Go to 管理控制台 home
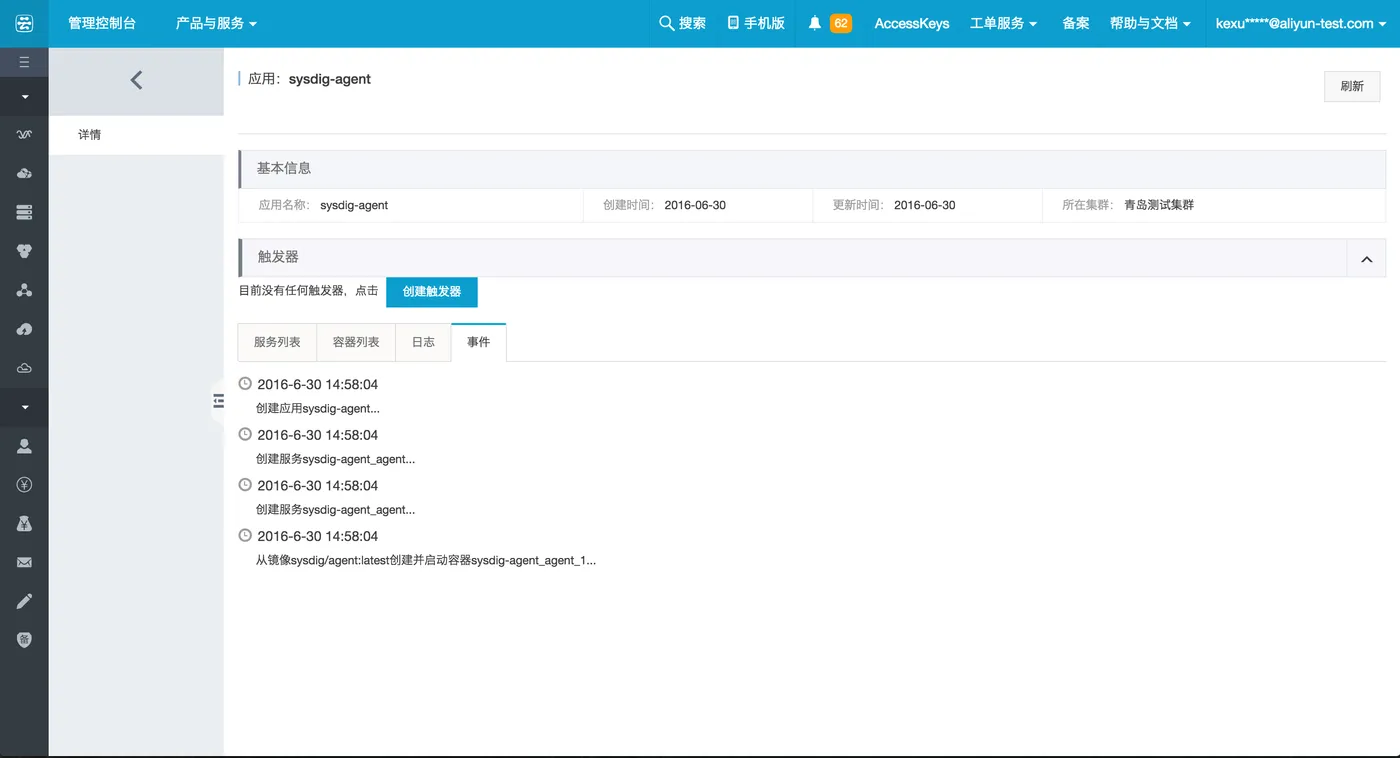The width and height of the screenshot is (1400, 758). coord(102,23)
